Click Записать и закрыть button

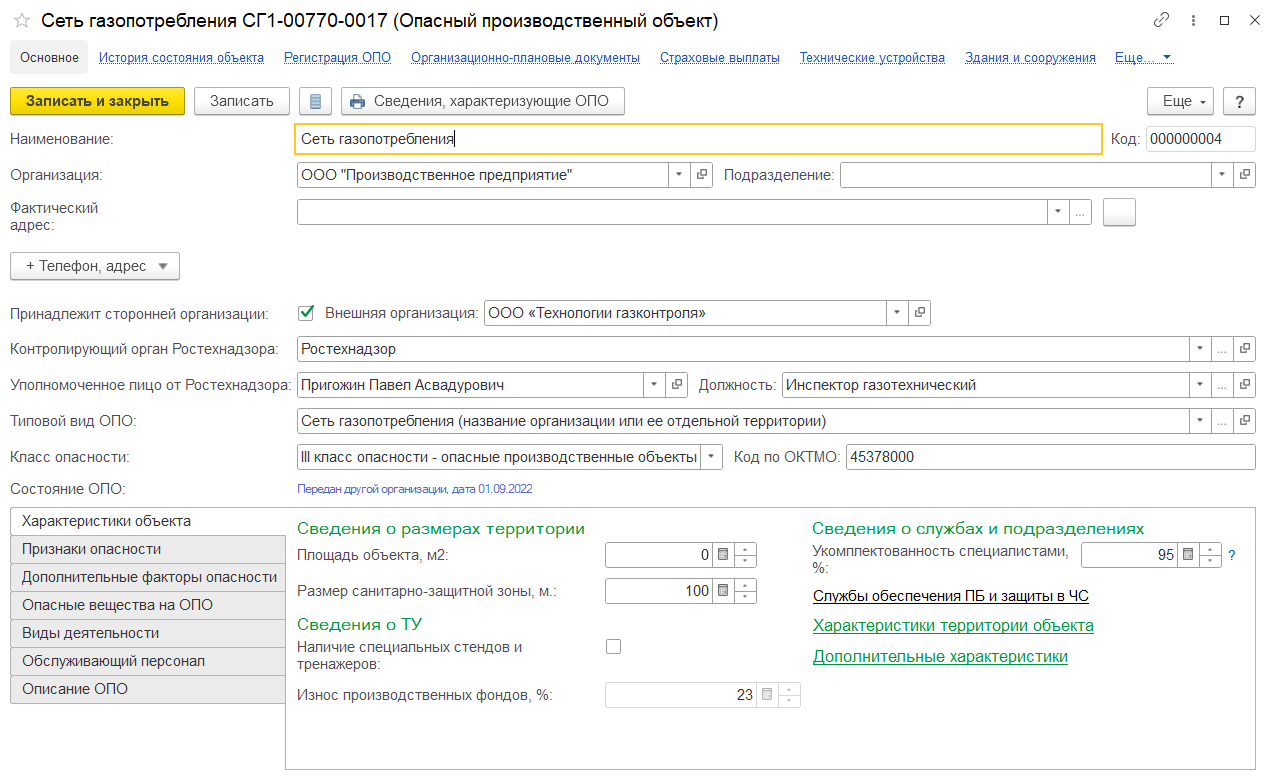click(97, 101)
